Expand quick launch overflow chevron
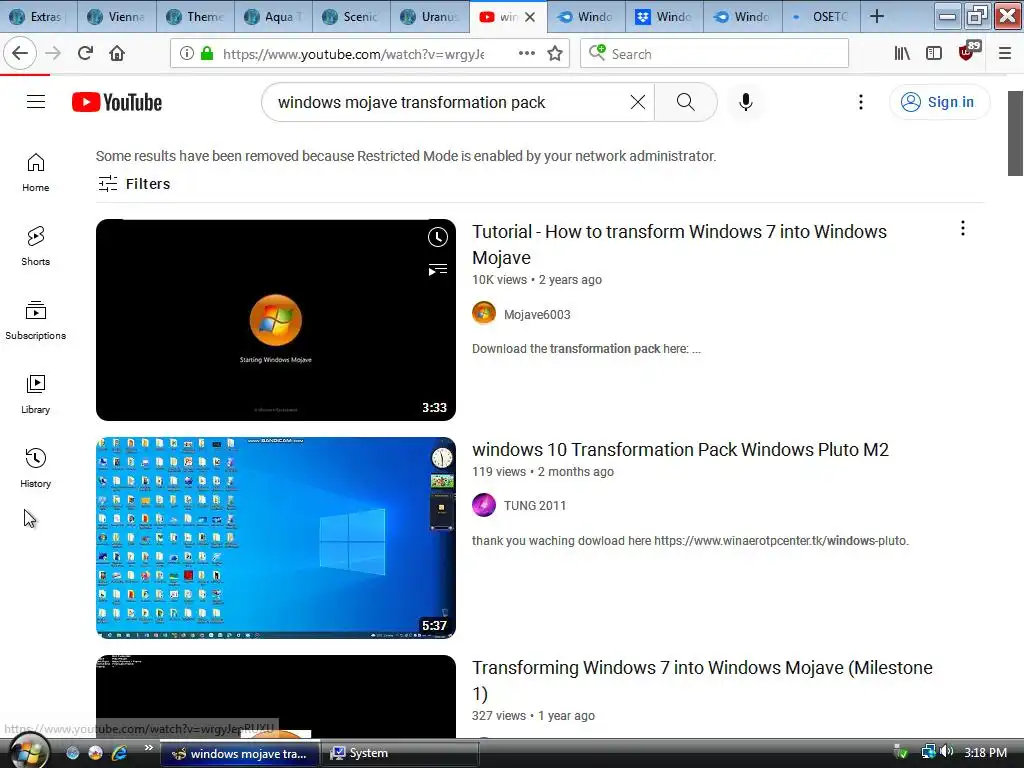The image size is (1024, 768). (x=148, y=748)
